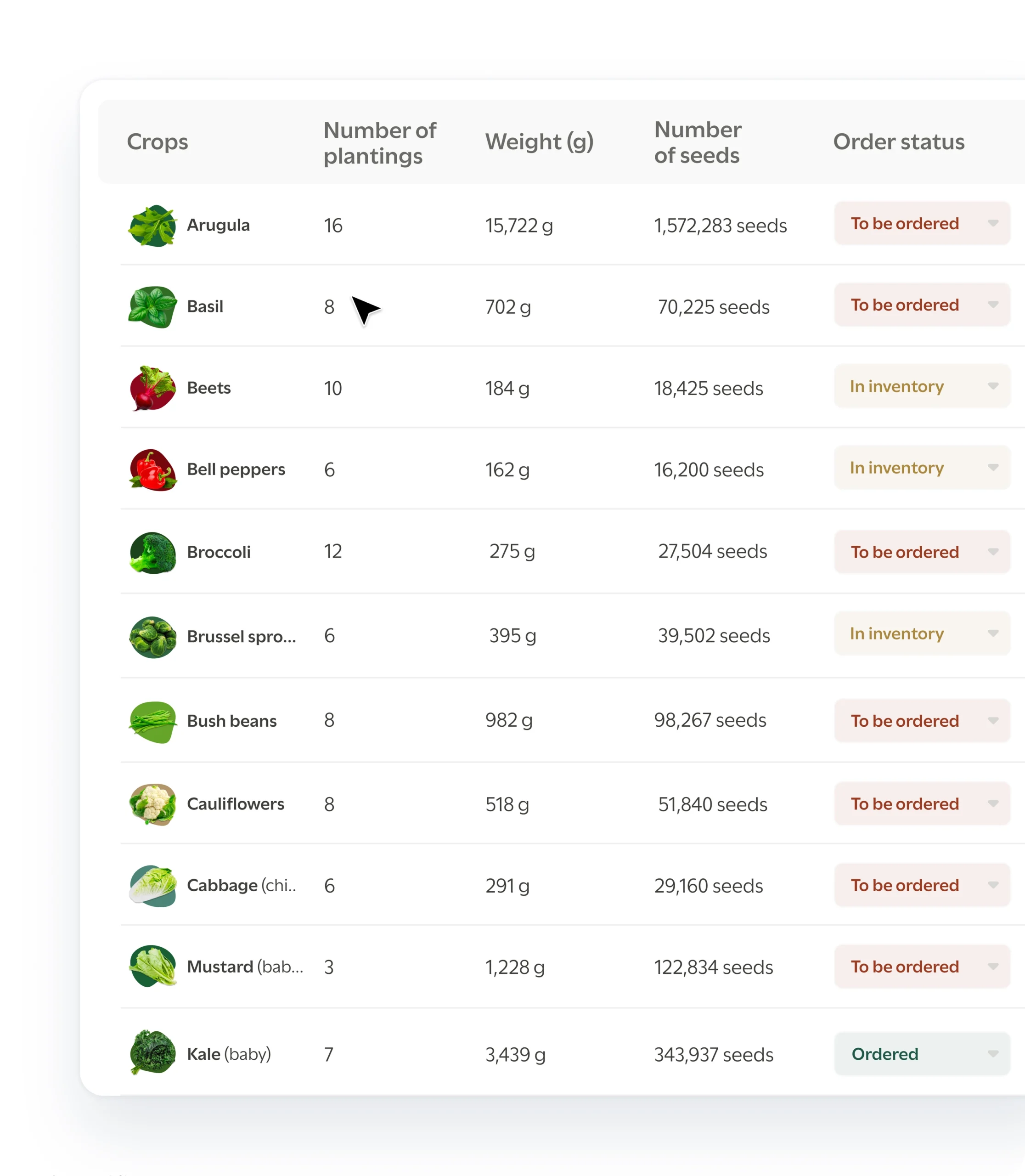Screen dimensions: 1025x1176
Task: Open Arugula order status dropdown
Action: [x=922, y=224]
